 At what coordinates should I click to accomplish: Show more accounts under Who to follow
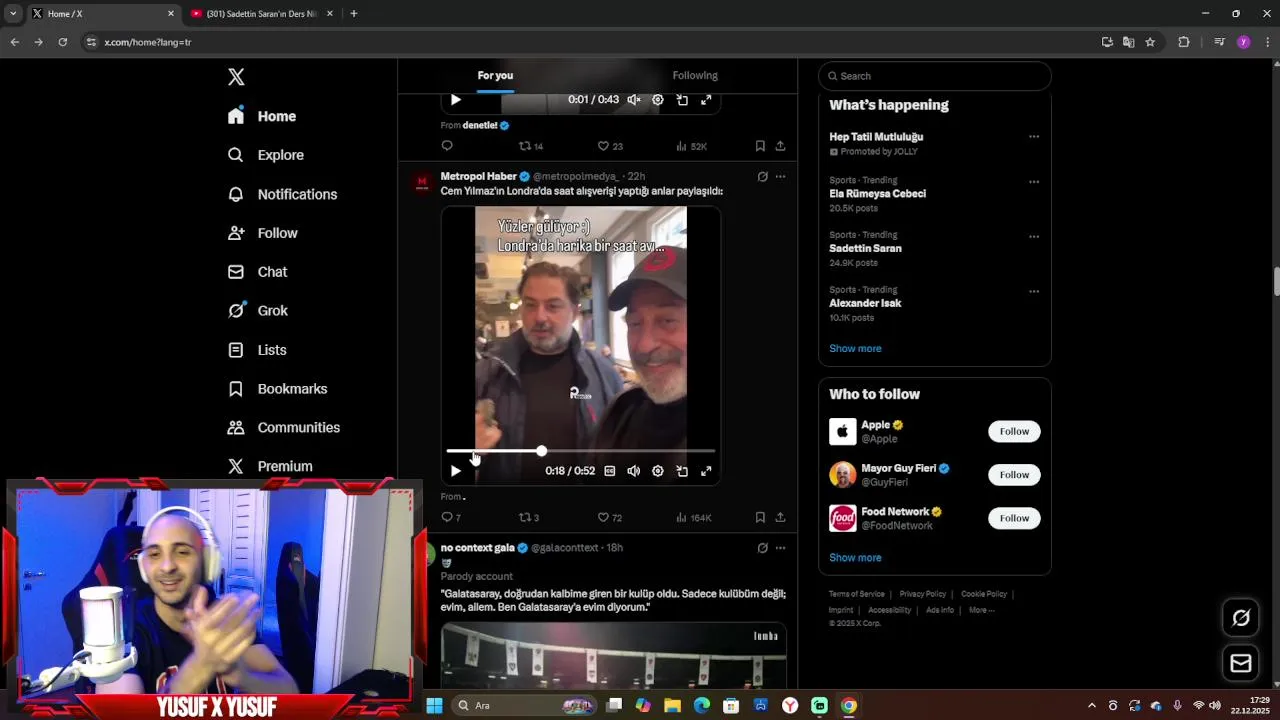coord(855,558)
